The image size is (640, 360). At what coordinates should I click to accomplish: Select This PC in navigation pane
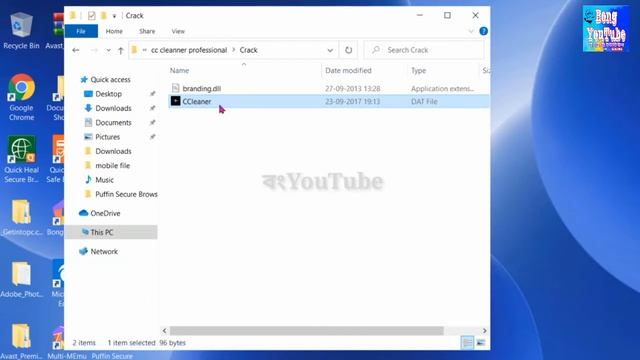tap(111, 232)
